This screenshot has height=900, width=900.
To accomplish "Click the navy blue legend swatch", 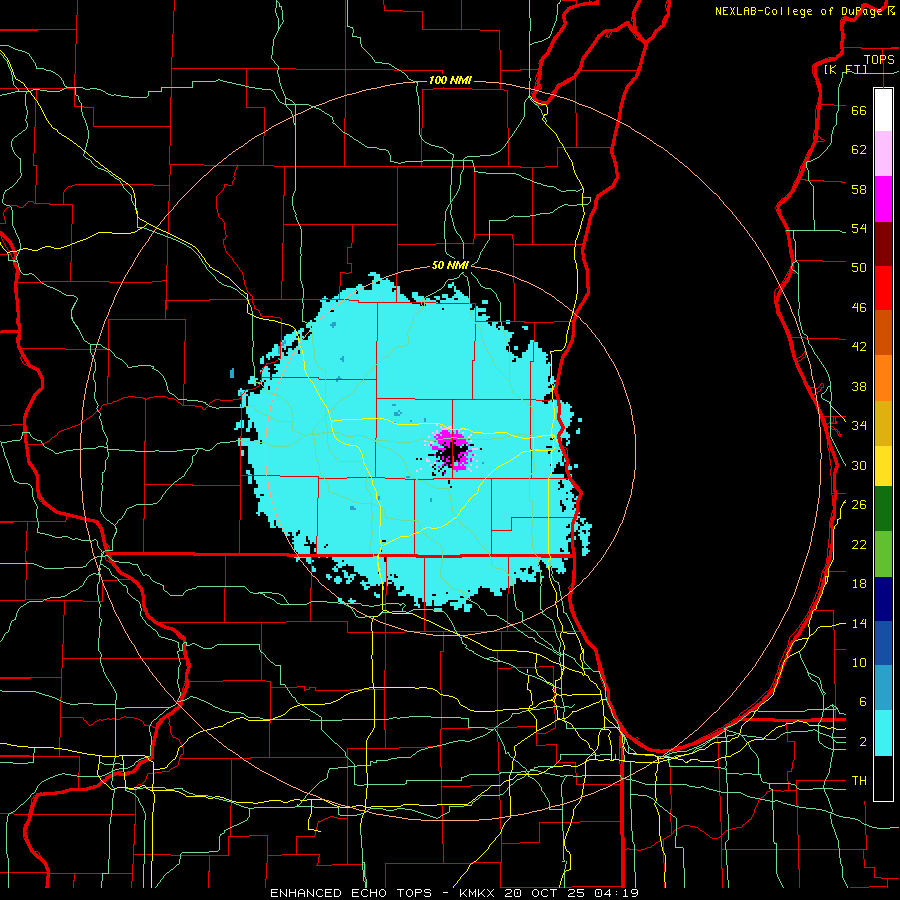I will pyautogui.click(x=883, y=599).
